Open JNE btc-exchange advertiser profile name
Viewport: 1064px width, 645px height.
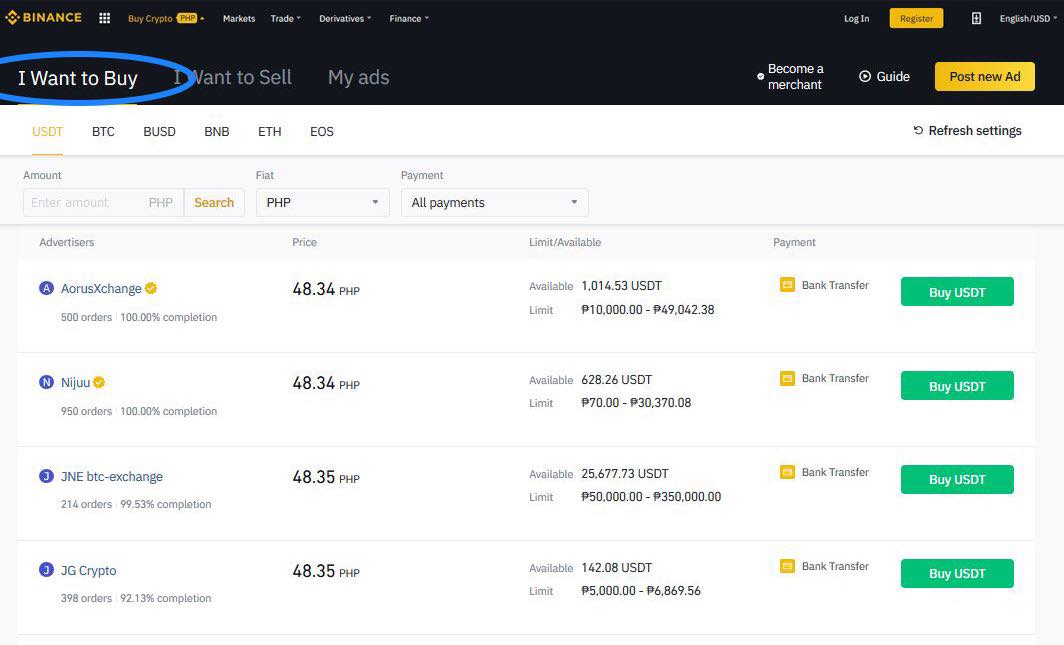coord(112,476)
